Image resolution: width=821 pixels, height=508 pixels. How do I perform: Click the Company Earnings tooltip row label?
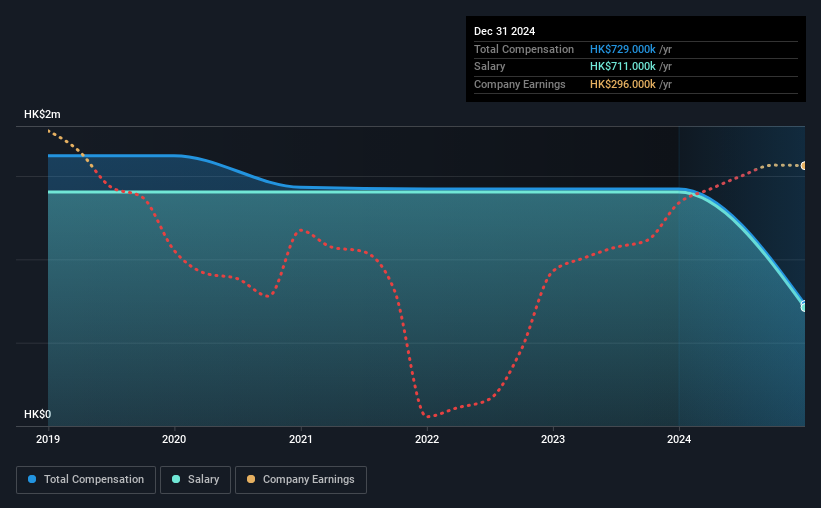519,84
